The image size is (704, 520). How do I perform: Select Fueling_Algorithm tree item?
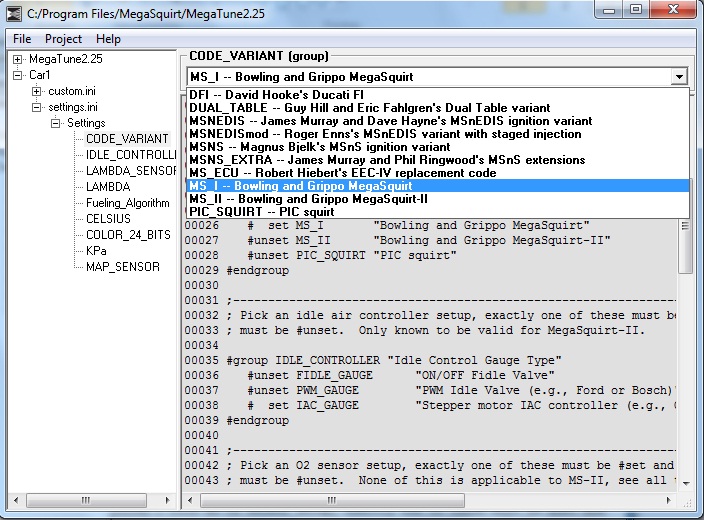pyautogui.click(x=127, y=203)
